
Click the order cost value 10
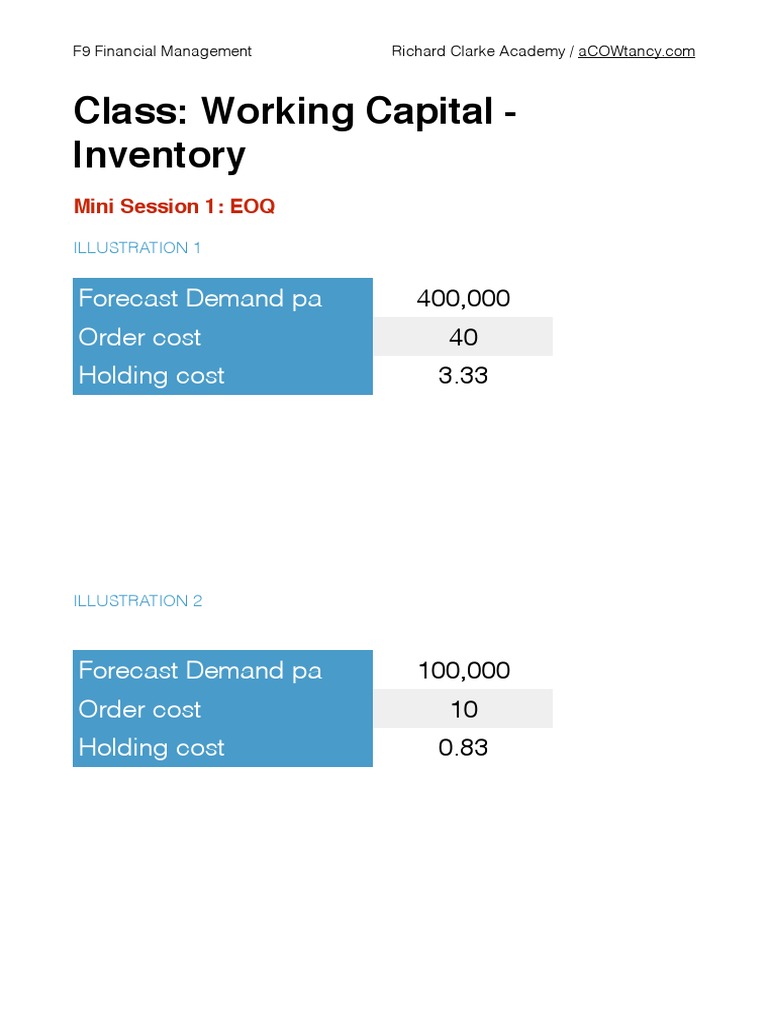point(463,709)
